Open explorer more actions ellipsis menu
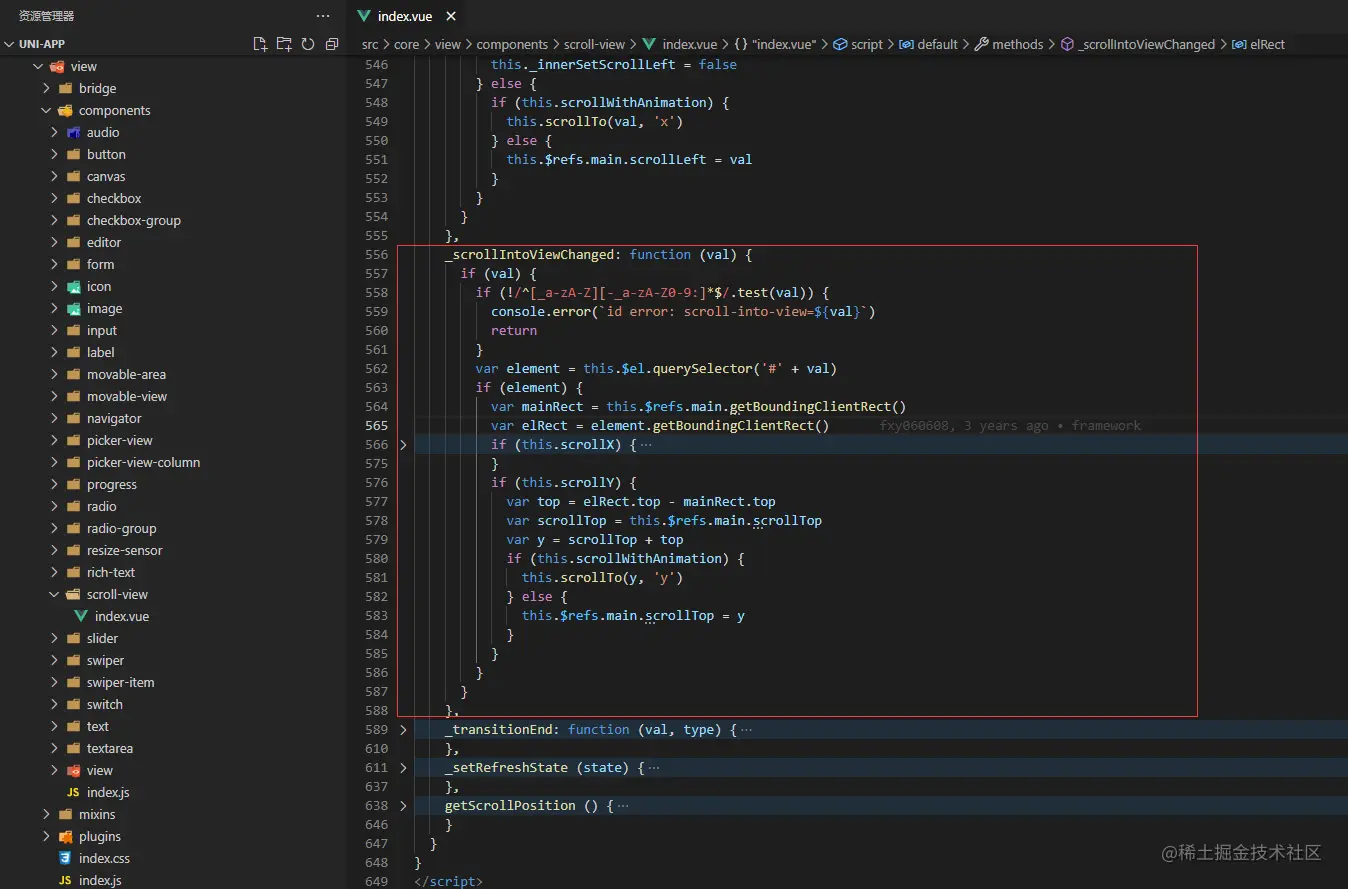Viewport: 1348px width, 889px height. pos(323,16)
